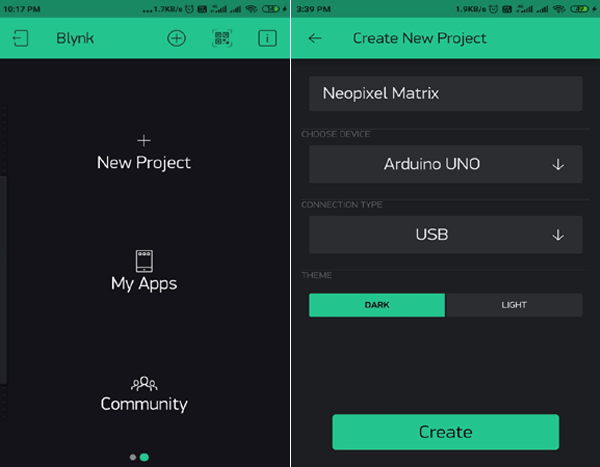Open the info icon in Blynk header
Image resolution: width=600 pixels, height=467 pixels.
pyautogui.click(x=267, y=38)
